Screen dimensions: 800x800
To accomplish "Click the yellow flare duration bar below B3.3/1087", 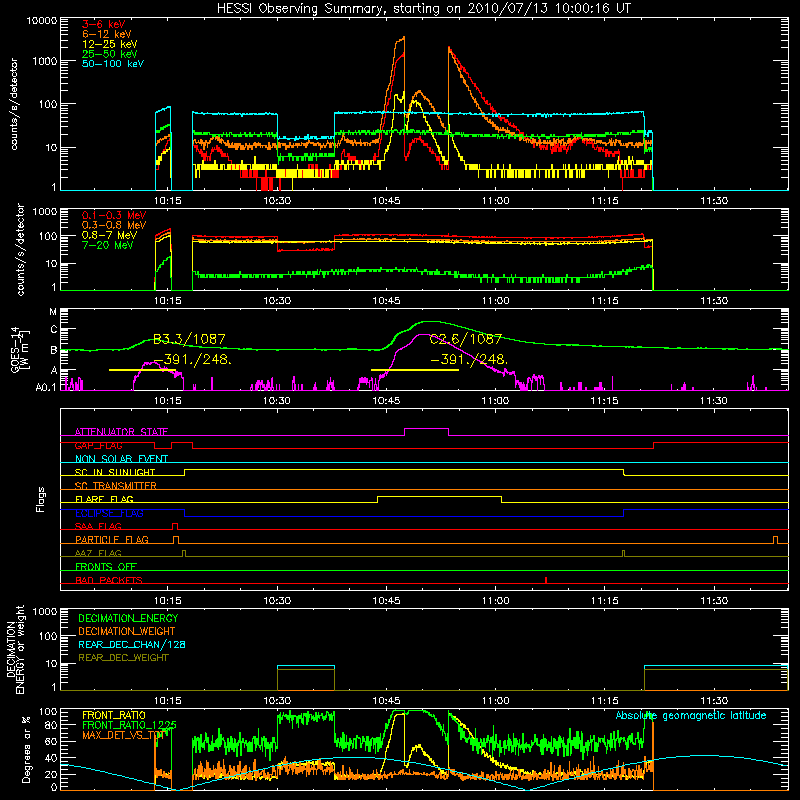I will pos(142,370).
